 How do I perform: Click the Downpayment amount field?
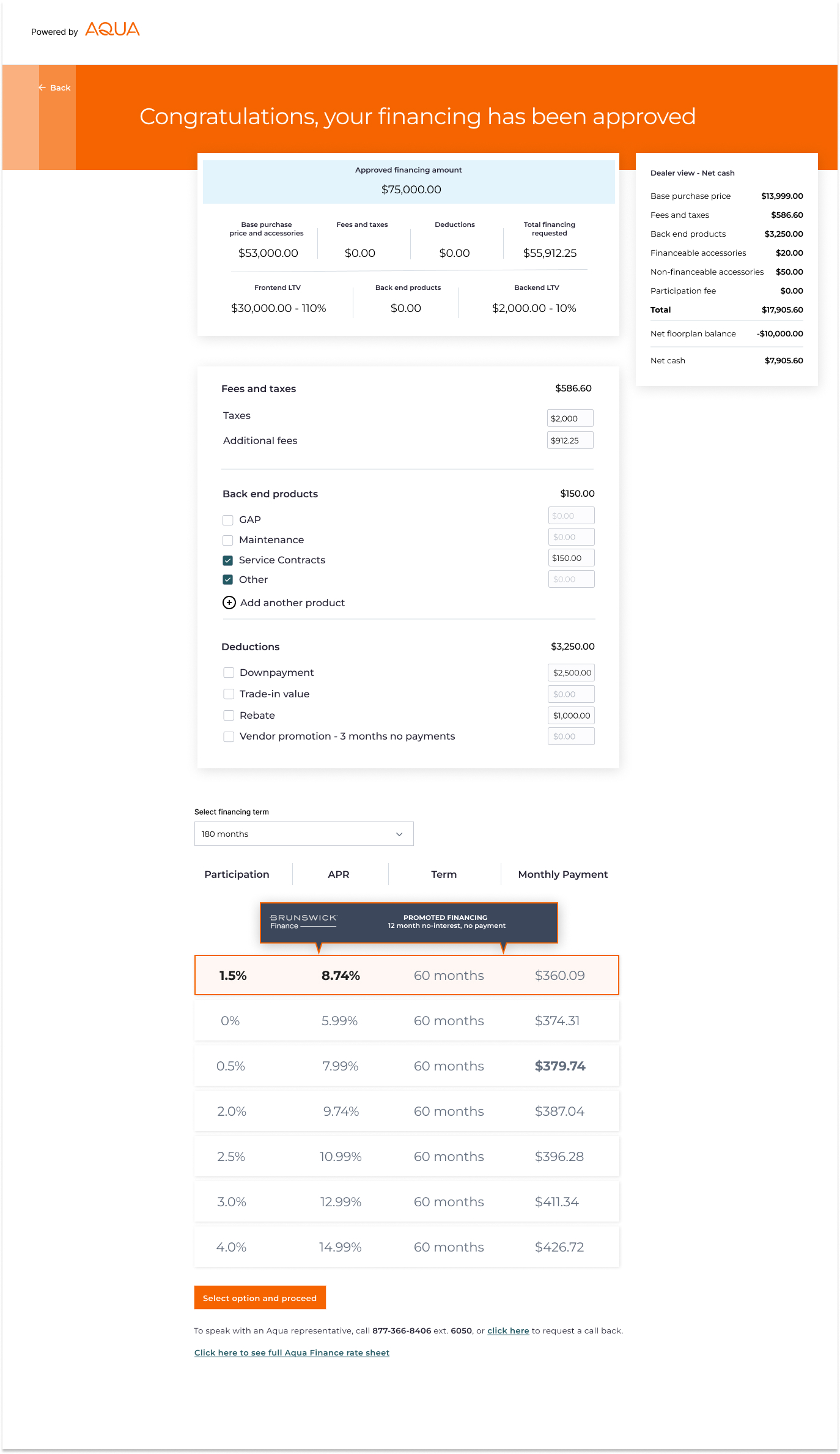[572, 673]
